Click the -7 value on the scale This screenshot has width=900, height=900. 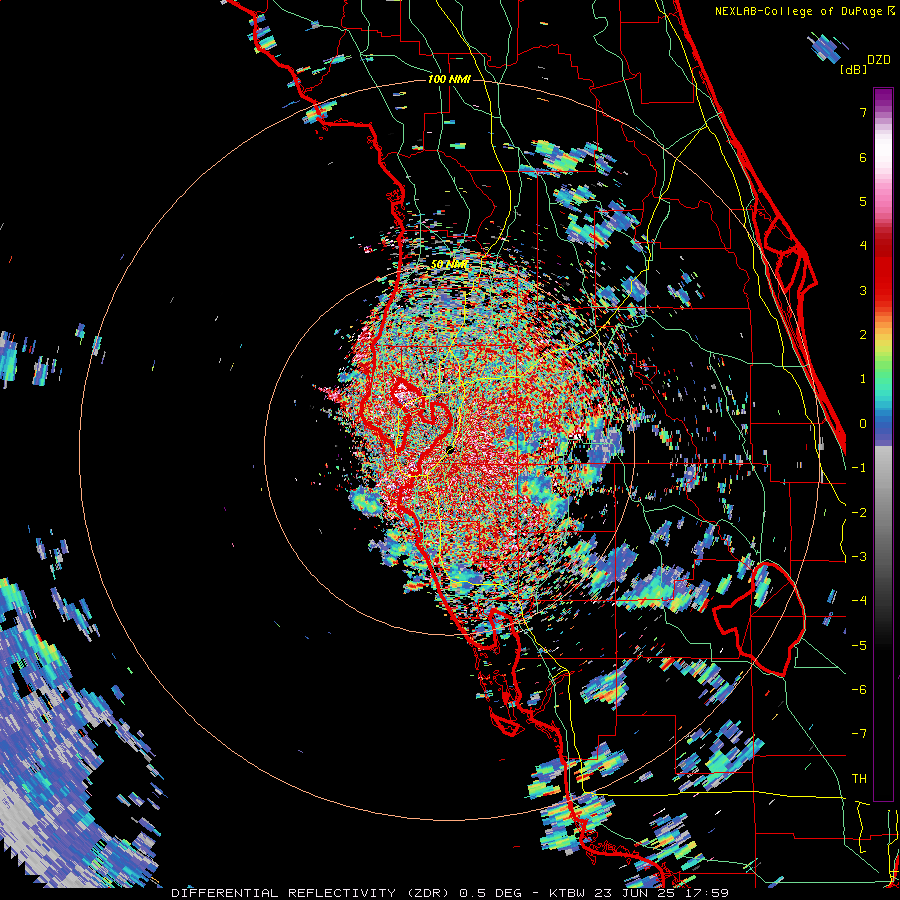(859, 734)
